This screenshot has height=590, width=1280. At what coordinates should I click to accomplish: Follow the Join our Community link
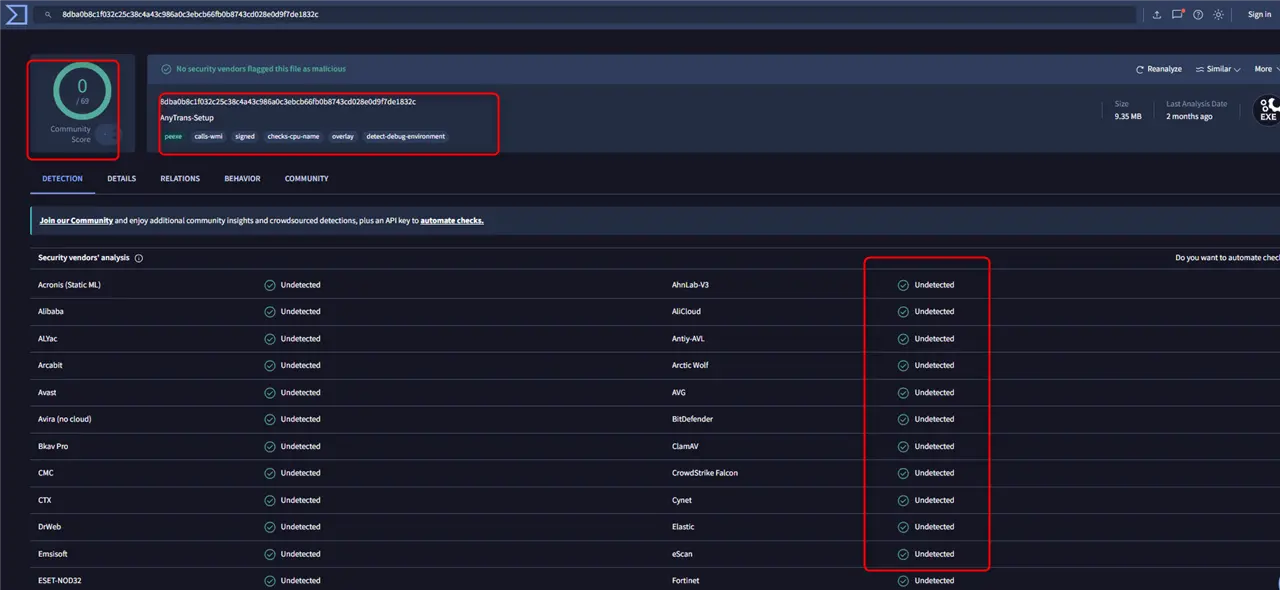76,220
